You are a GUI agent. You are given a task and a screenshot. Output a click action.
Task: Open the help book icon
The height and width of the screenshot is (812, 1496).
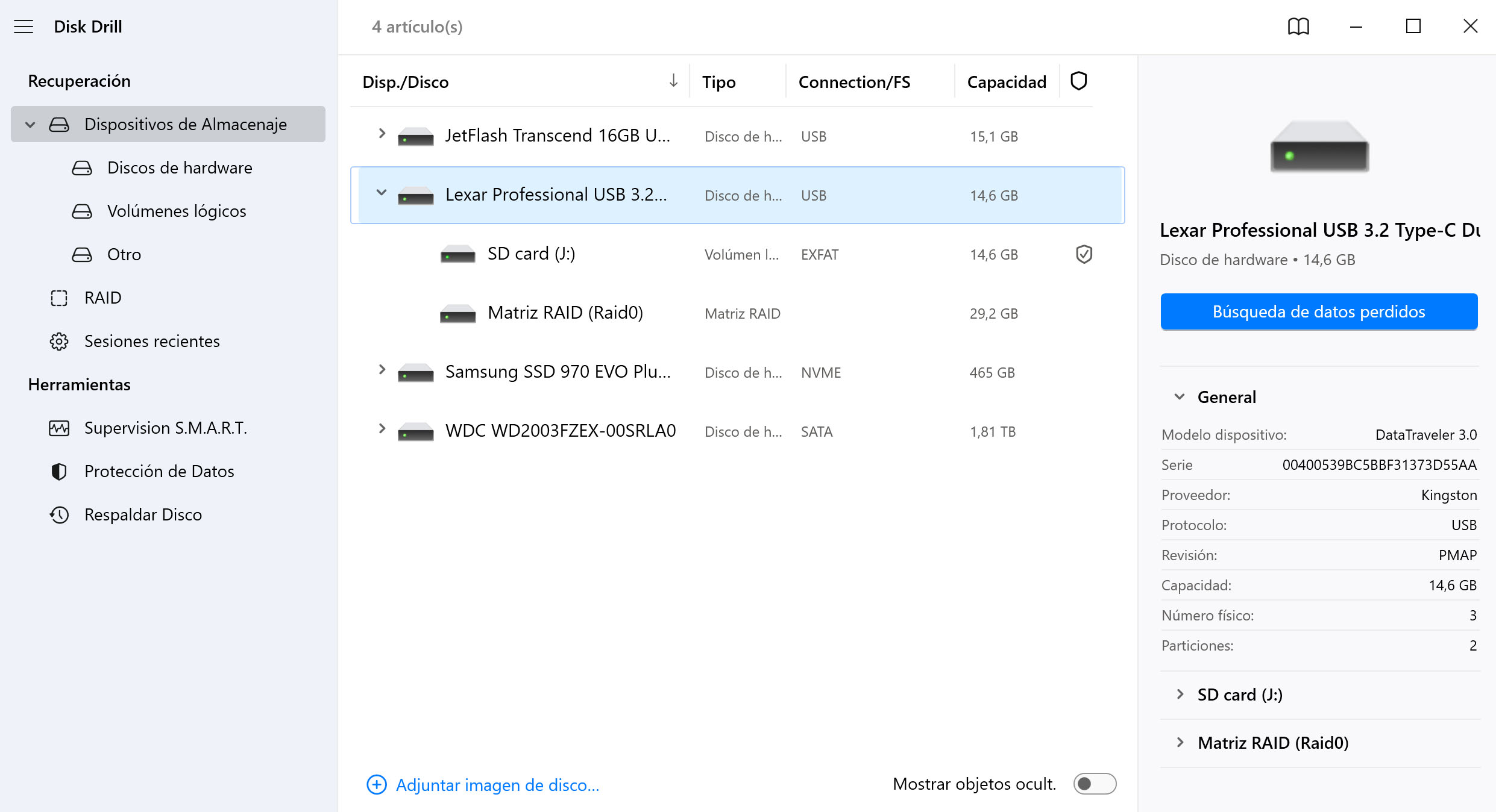(x=1298, y=27)
